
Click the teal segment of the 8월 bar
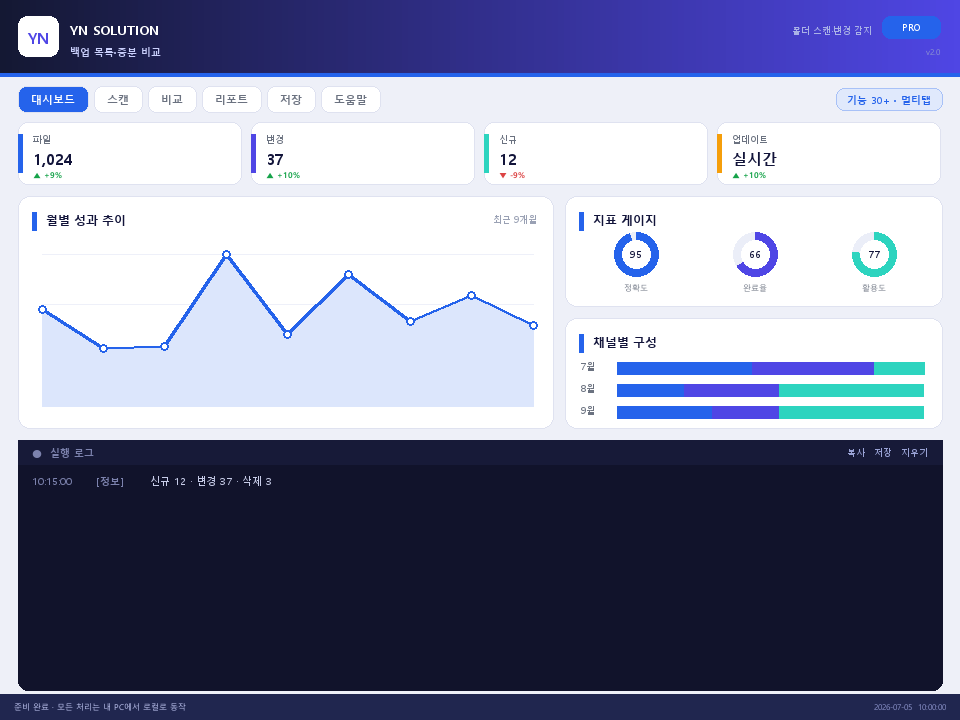[x=851, y=391]
